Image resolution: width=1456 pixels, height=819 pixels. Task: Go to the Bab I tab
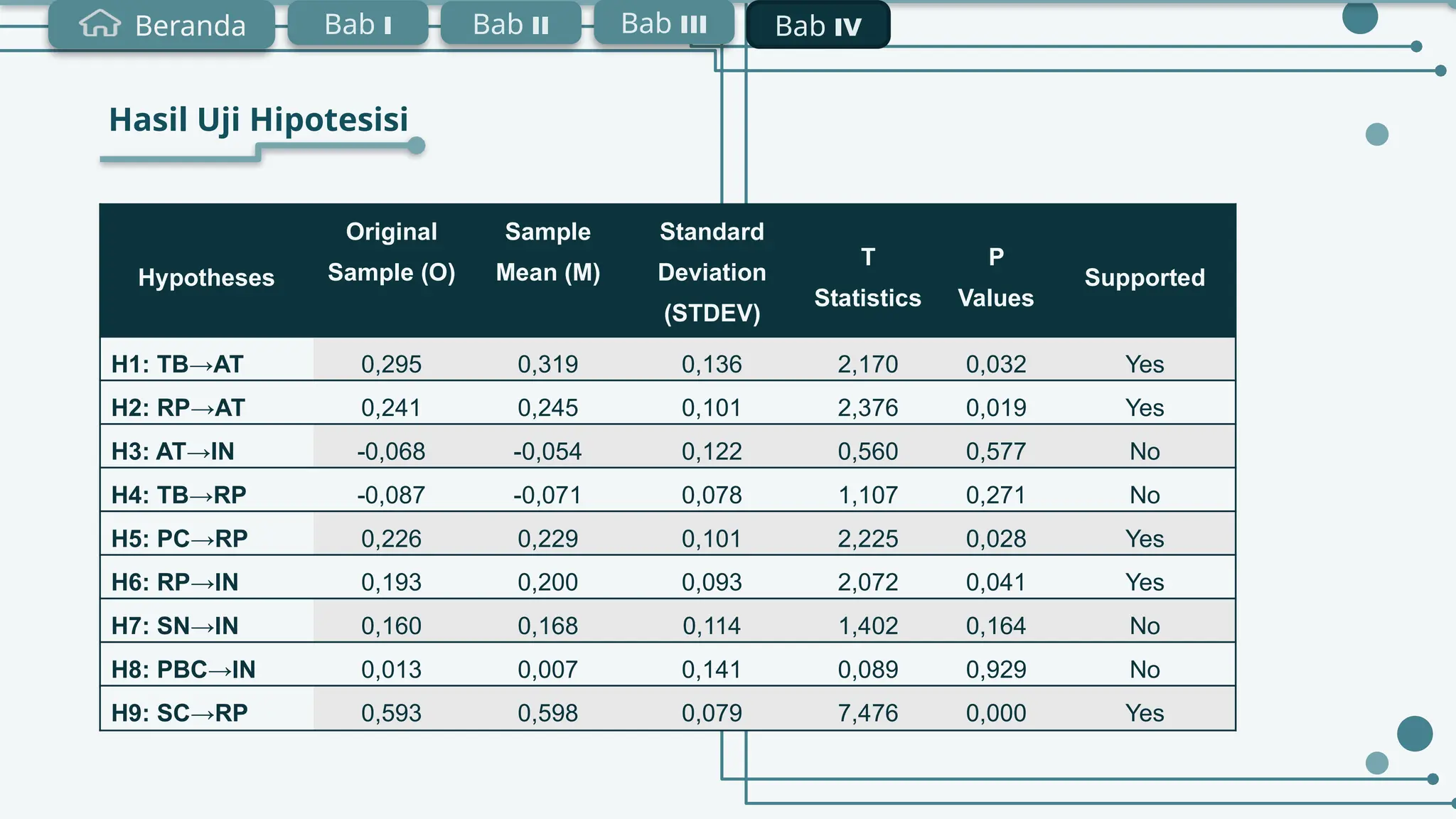pos(358,24)
